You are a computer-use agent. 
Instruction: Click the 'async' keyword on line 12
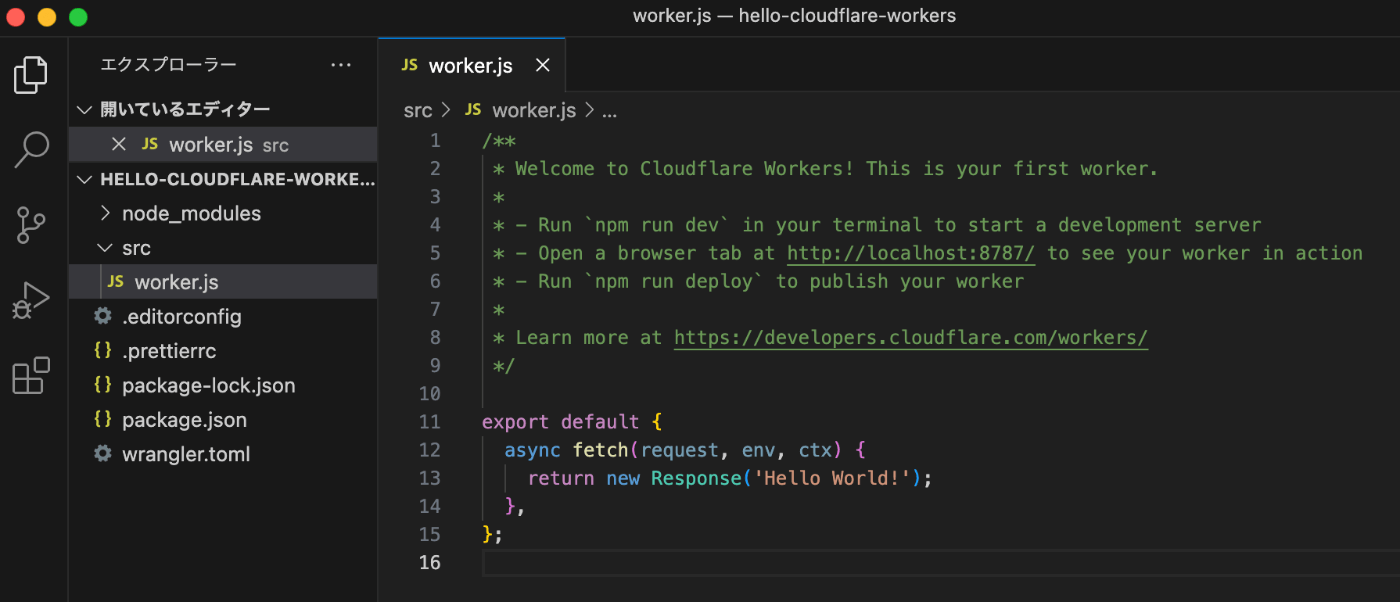coord(532,450)
